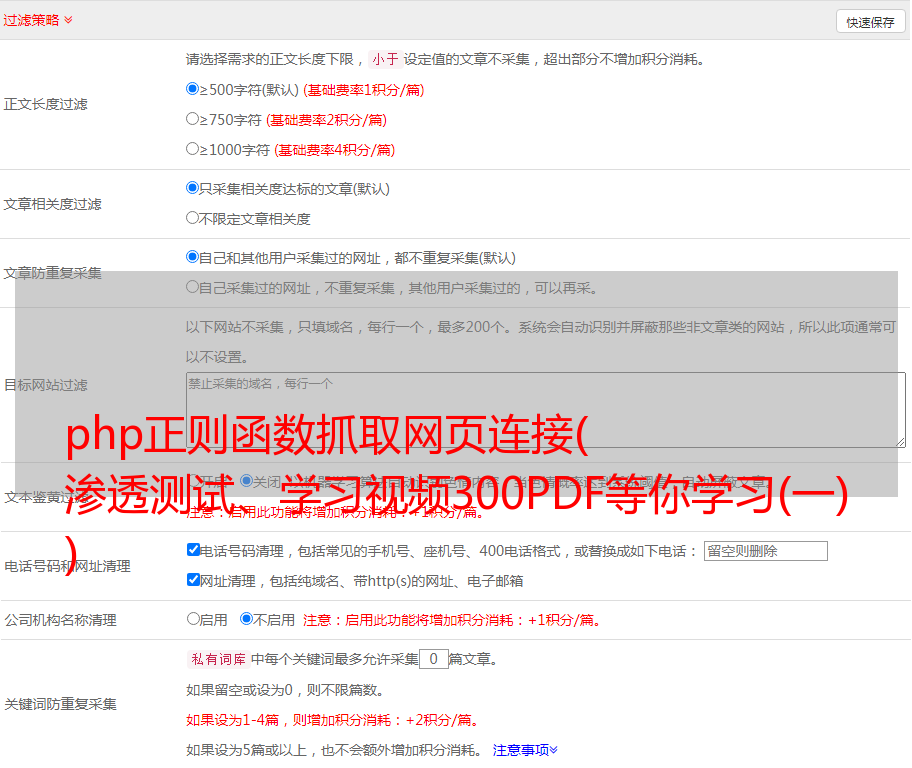Viewport: 912px width, 768px height.
Task: Click the 私有词库 tag
Action: (x=219, y=659)
